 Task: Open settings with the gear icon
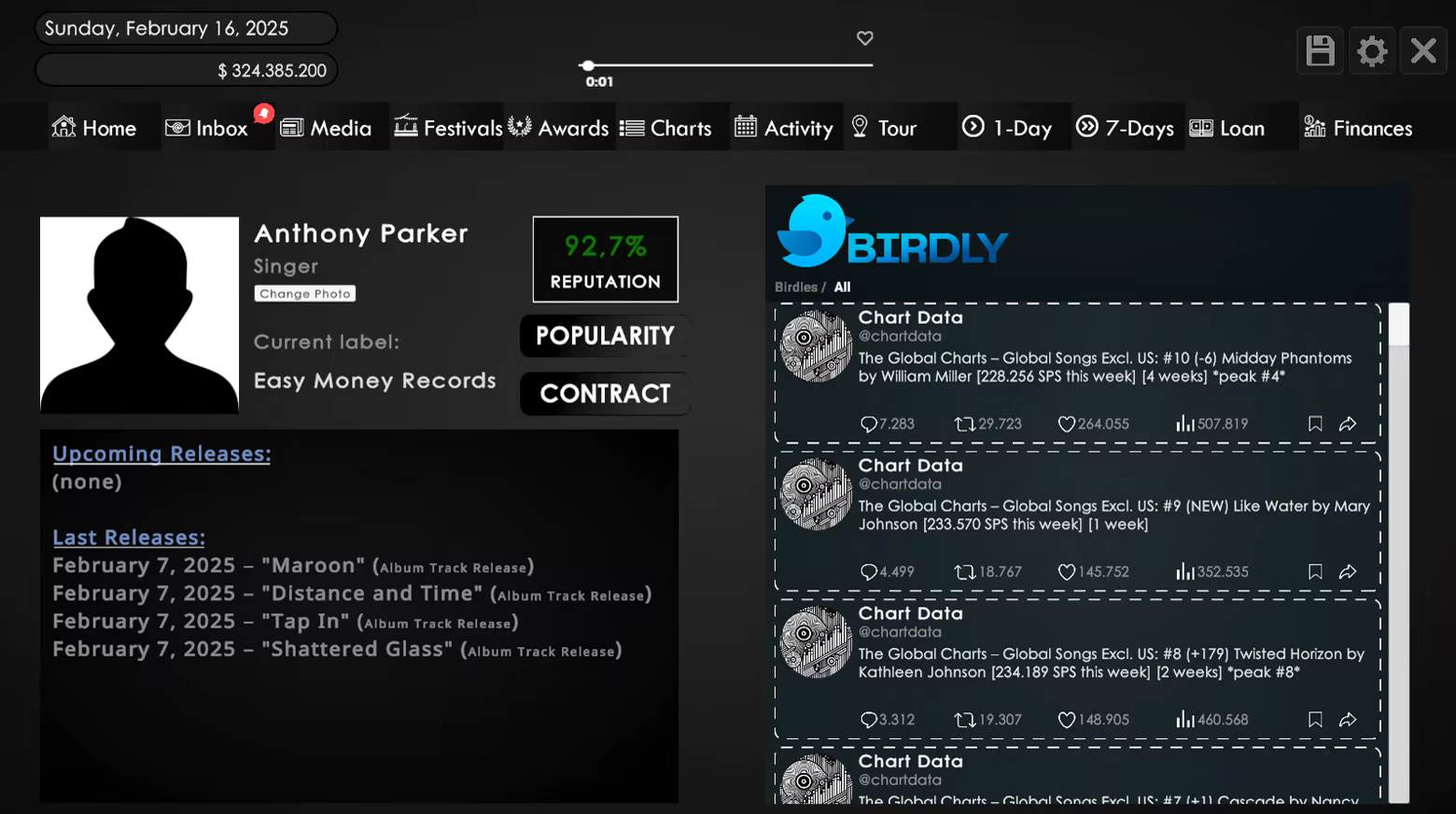[1371, 50]
